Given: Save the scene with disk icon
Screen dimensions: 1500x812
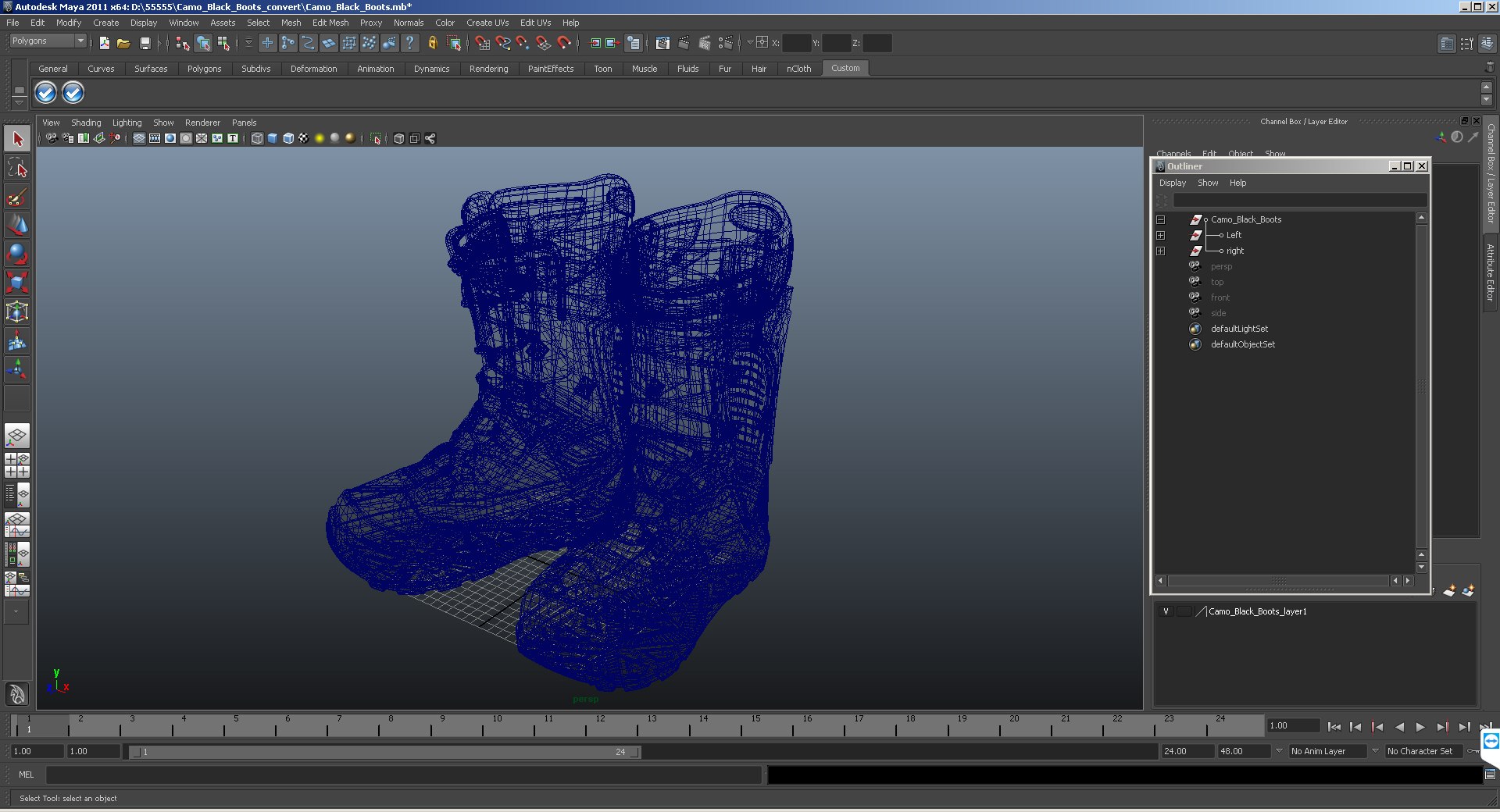Looking at the screenshot, I should [145, 43].
